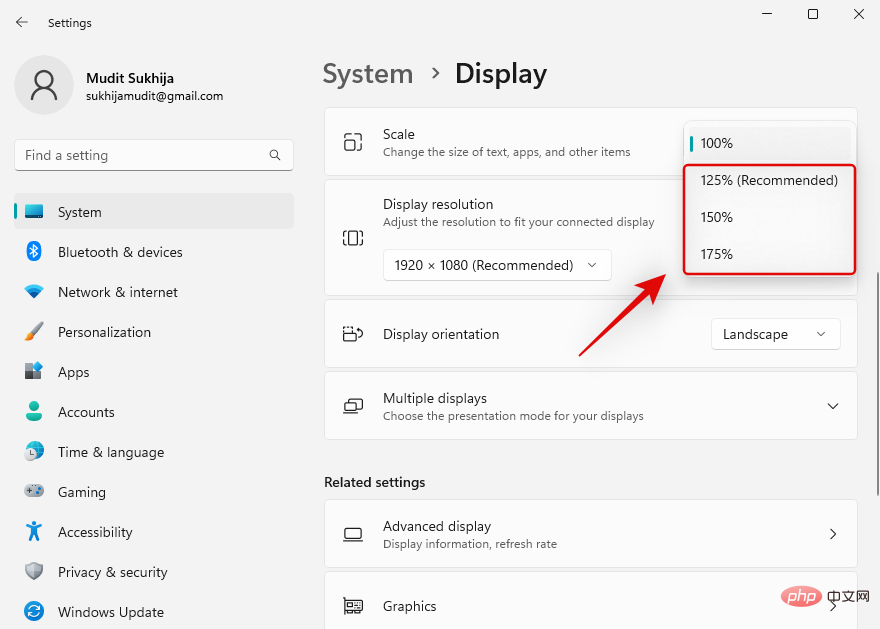Select 125% Recommended scaling
The height and width of the screenshot is (629, 880).
768,180
